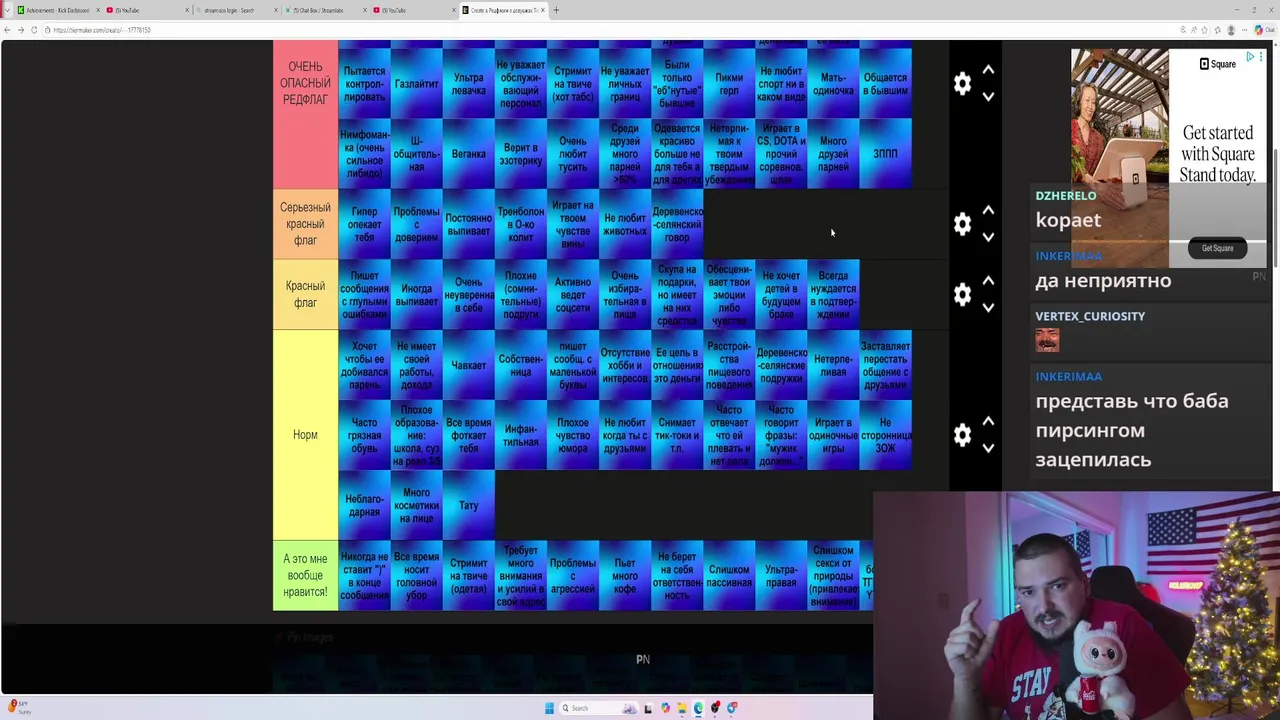Viewport: 1280px width, 720px height.
Task: Select the 'Верит в эзотерику' tile
Action: click(x=520, y=154)
